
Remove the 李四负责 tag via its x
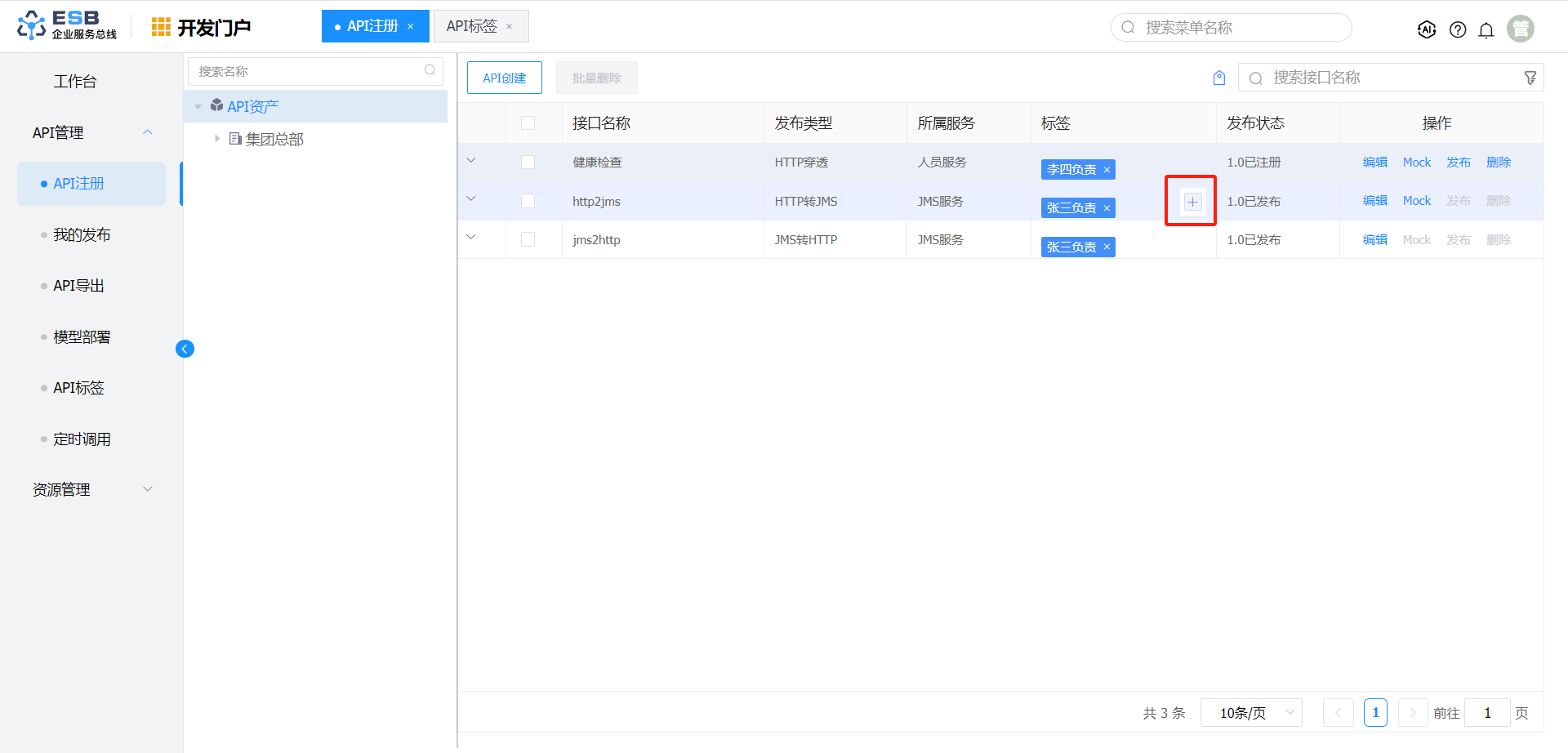pos(1107,170)
